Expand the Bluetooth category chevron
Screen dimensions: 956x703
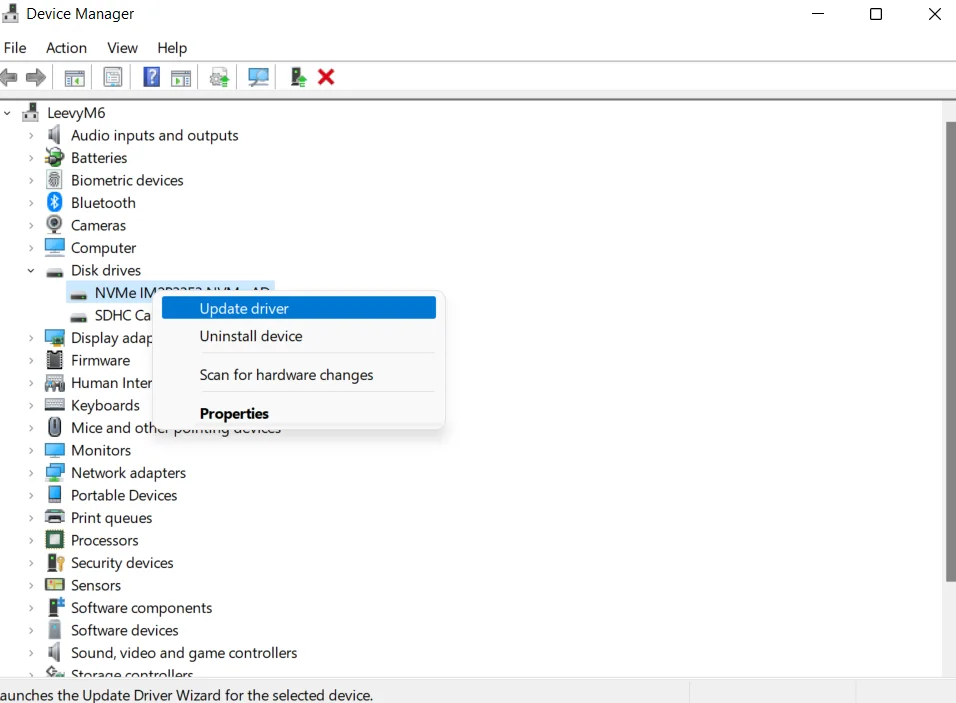point(31,202)
